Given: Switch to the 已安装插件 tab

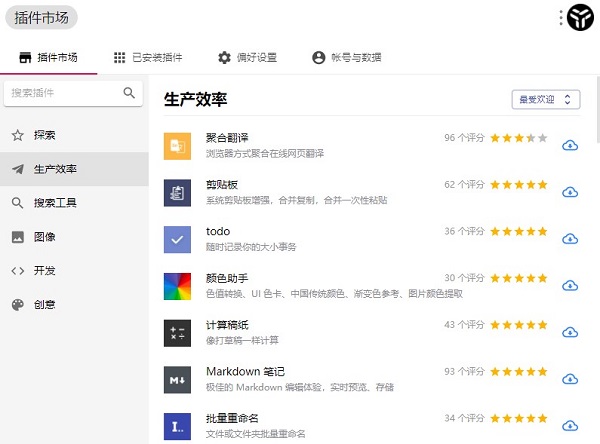Looking at the screenshot, I should click(148, 57).
